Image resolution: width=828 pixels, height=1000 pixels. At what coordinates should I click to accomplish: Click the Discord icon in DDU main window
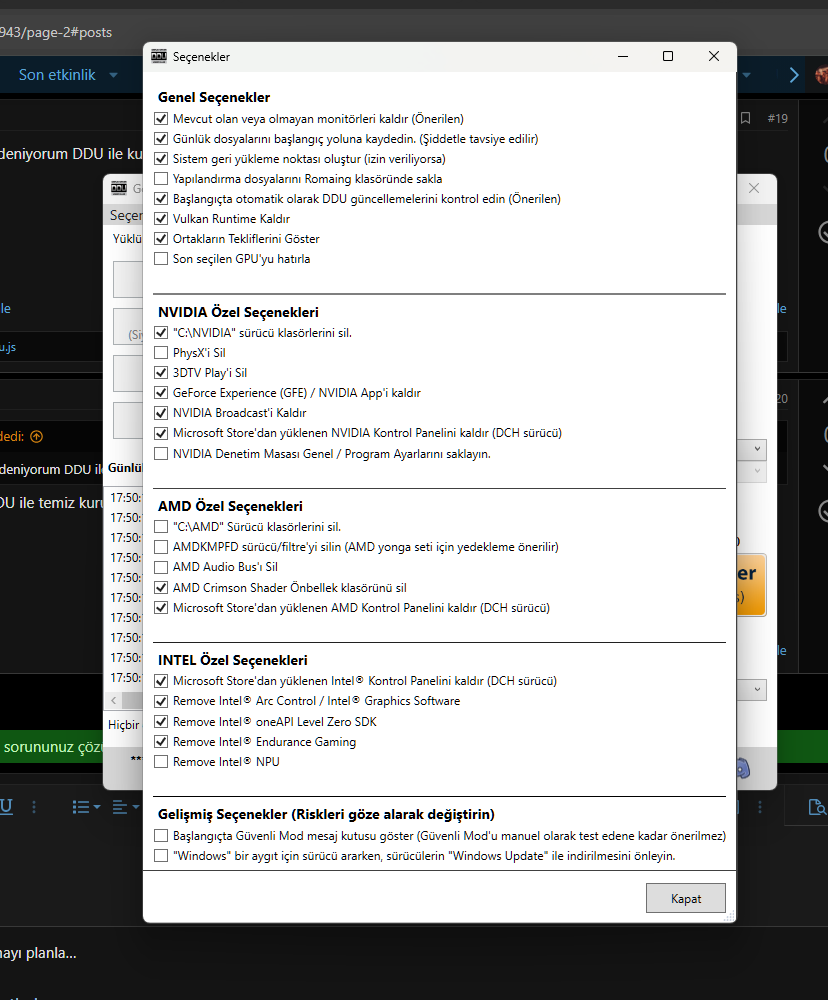(x=743, y=768)
